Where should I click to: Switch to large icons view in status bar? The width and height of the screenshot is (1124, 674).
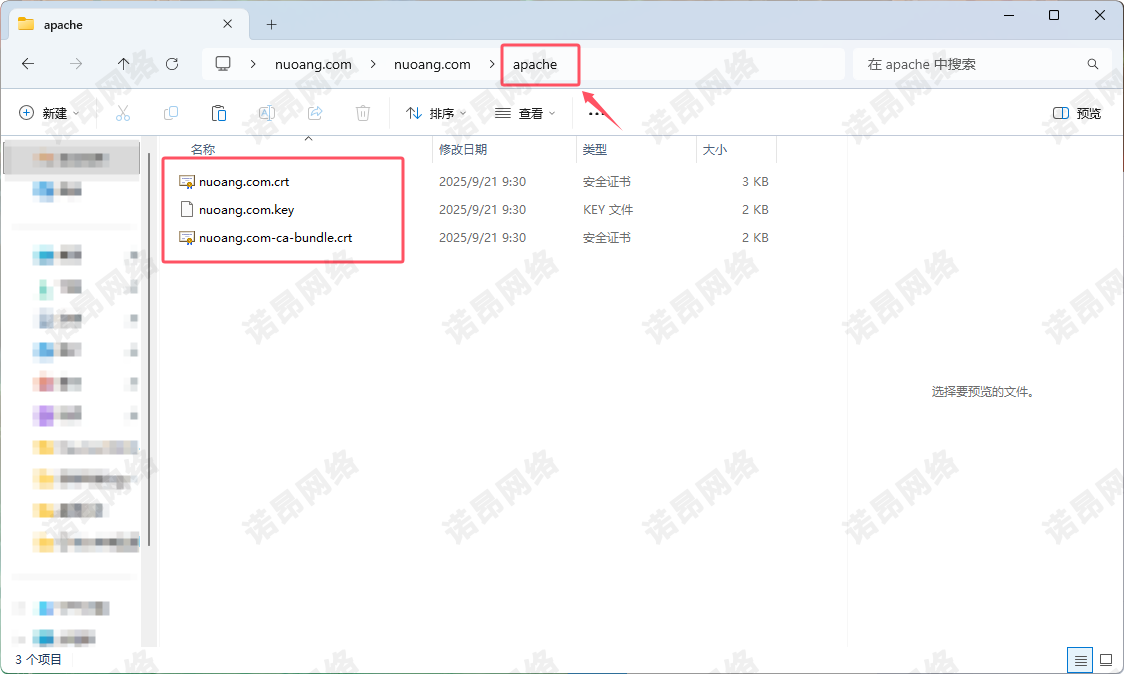[x=1106, y=660]
